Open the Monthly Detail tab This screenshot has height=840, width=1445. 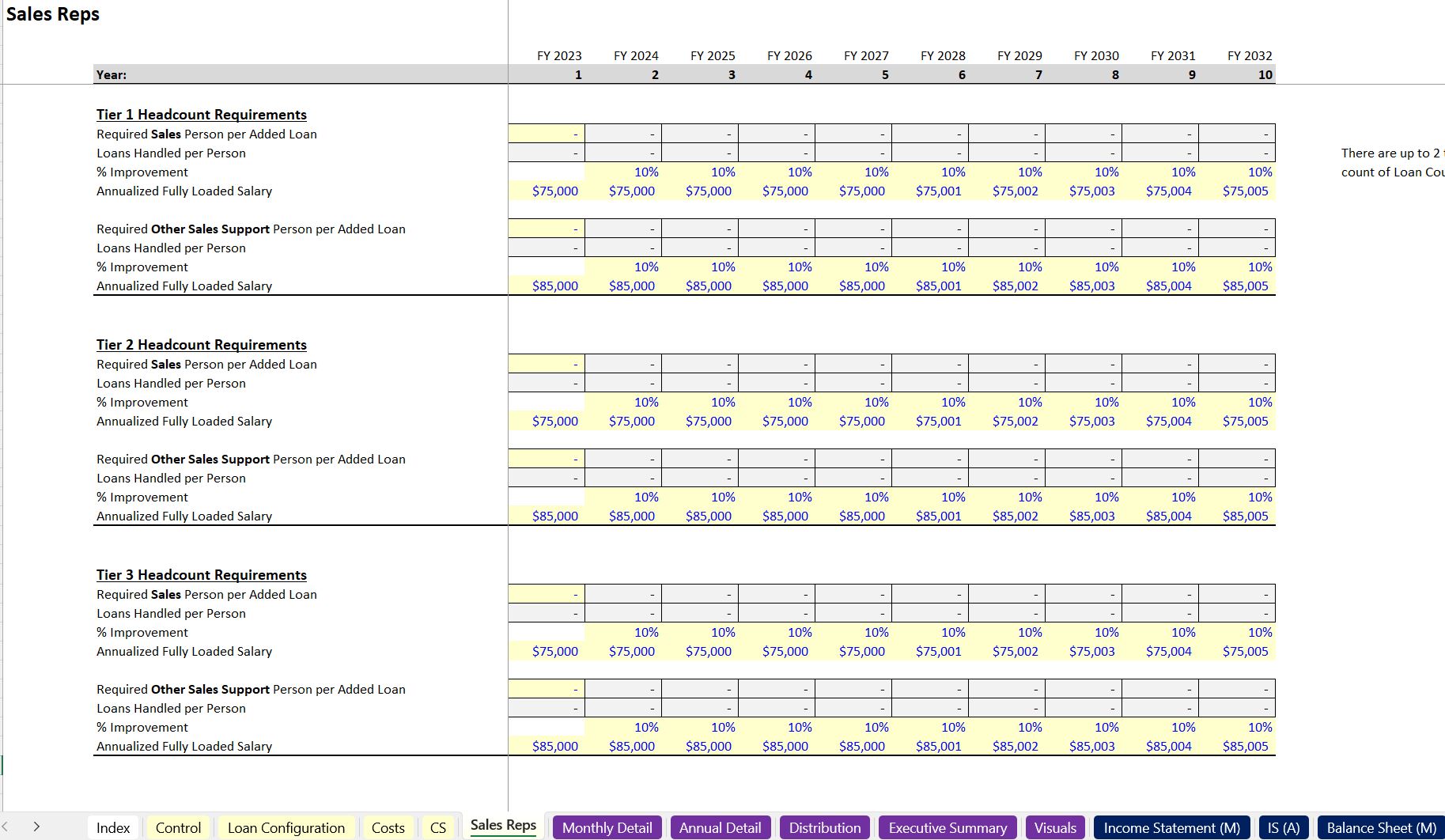(607, 827)
